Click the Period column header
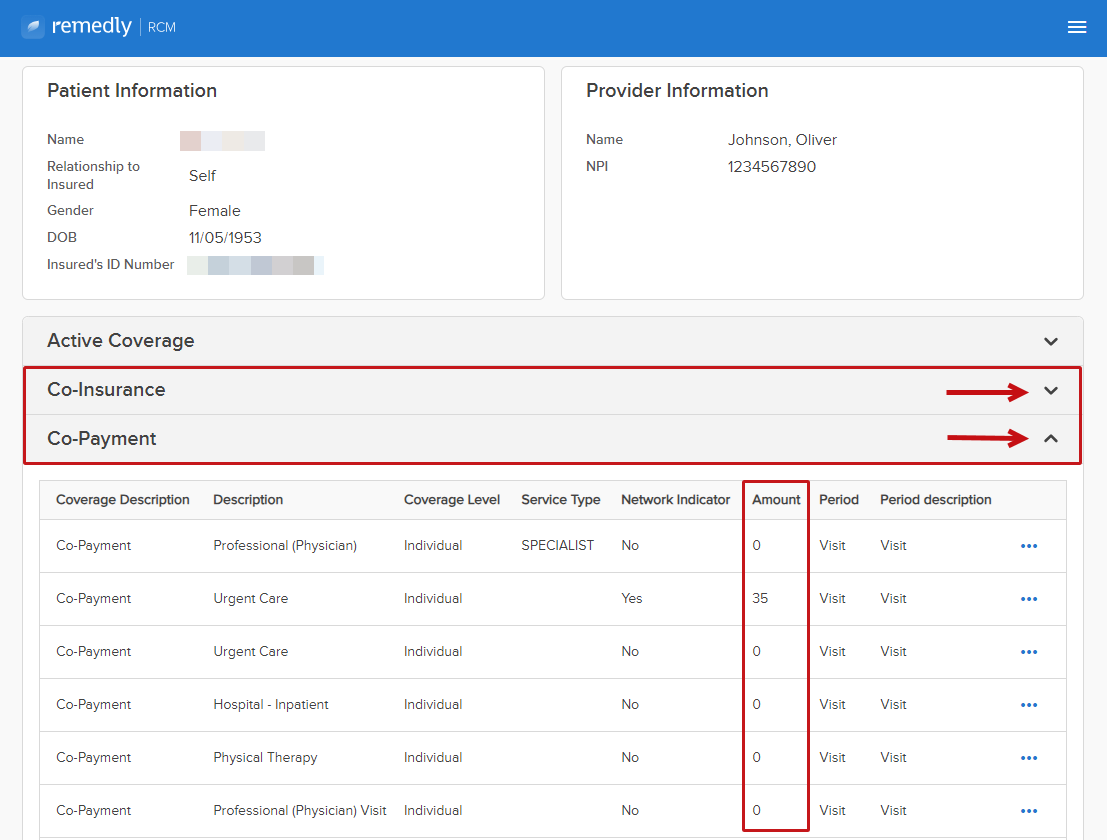Screen dimensions: 1107x840 tap(839, 500)
